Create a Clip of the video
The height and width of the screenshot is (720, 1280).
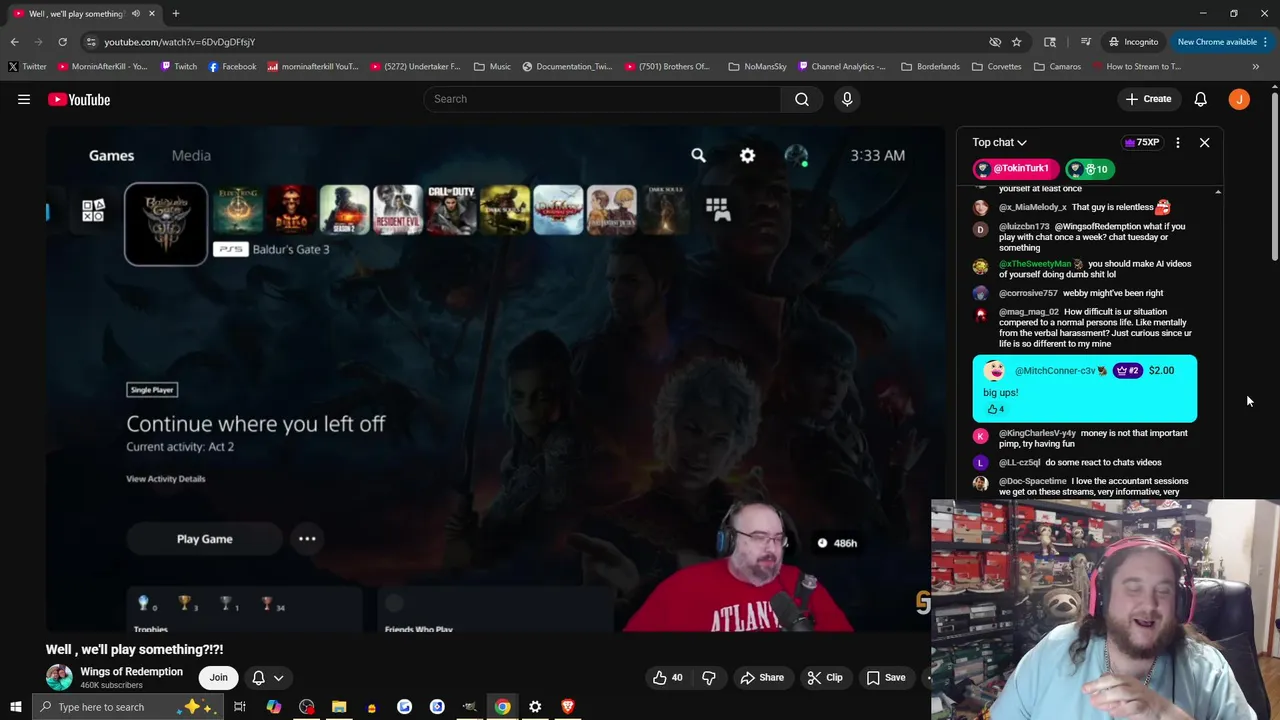click(x=824, y=677)
